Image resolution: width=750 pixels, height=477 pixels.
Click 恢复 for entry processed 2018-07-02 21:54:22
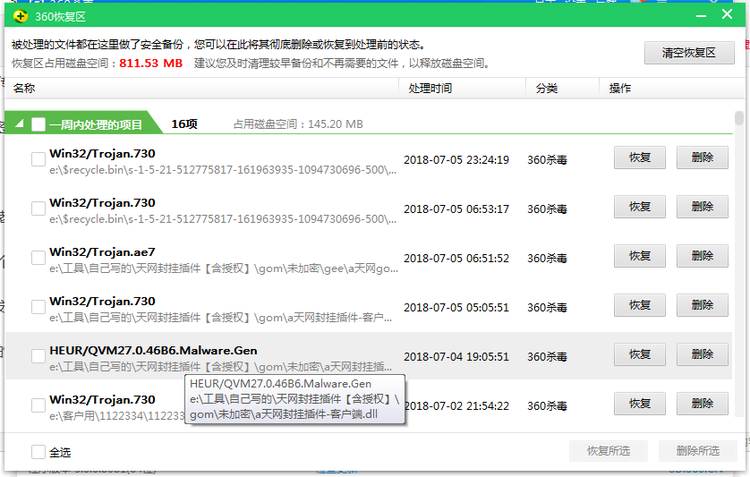pos(640,405)
